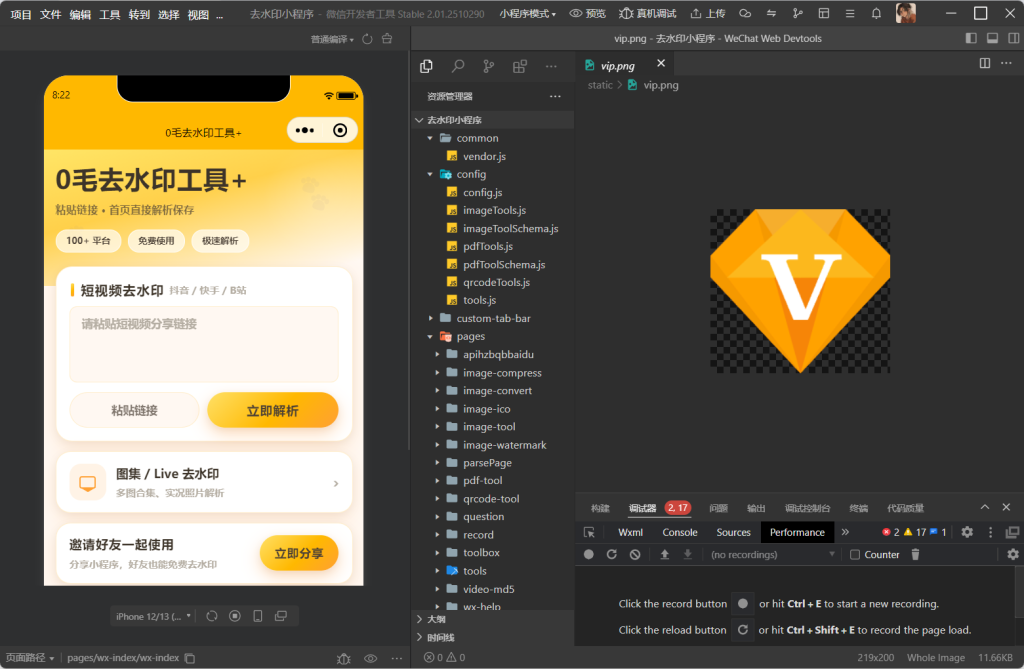Open the iPhone 12/13 device dropdown
This screenshot has height=669, width=1024.
point(153,616)
